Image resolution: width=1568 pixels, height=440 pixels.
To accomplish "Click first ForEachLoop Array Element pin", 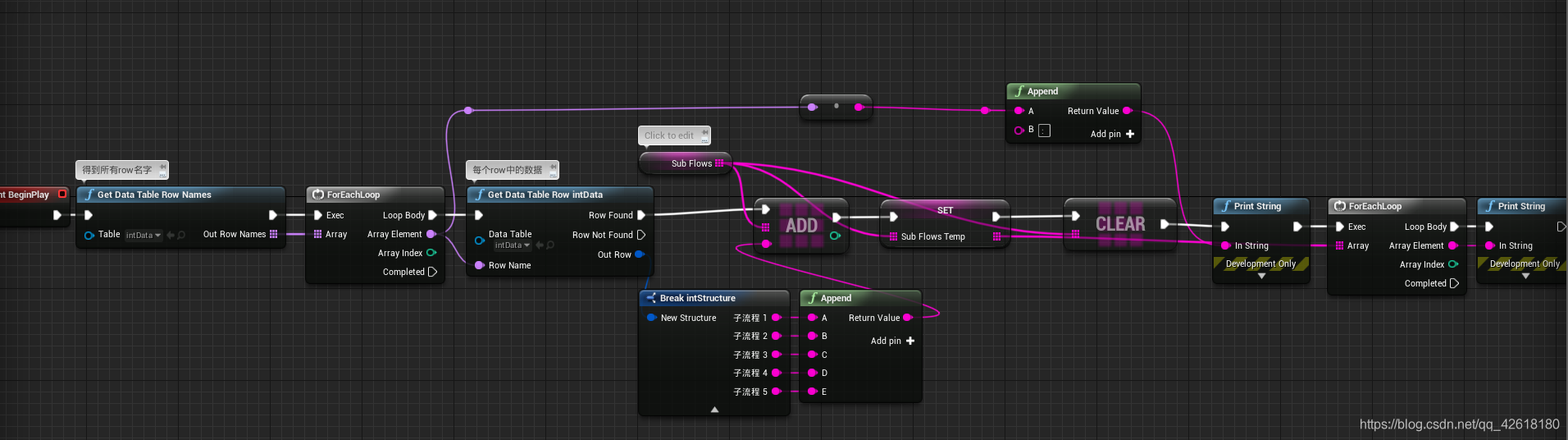I will click(431, 234).
